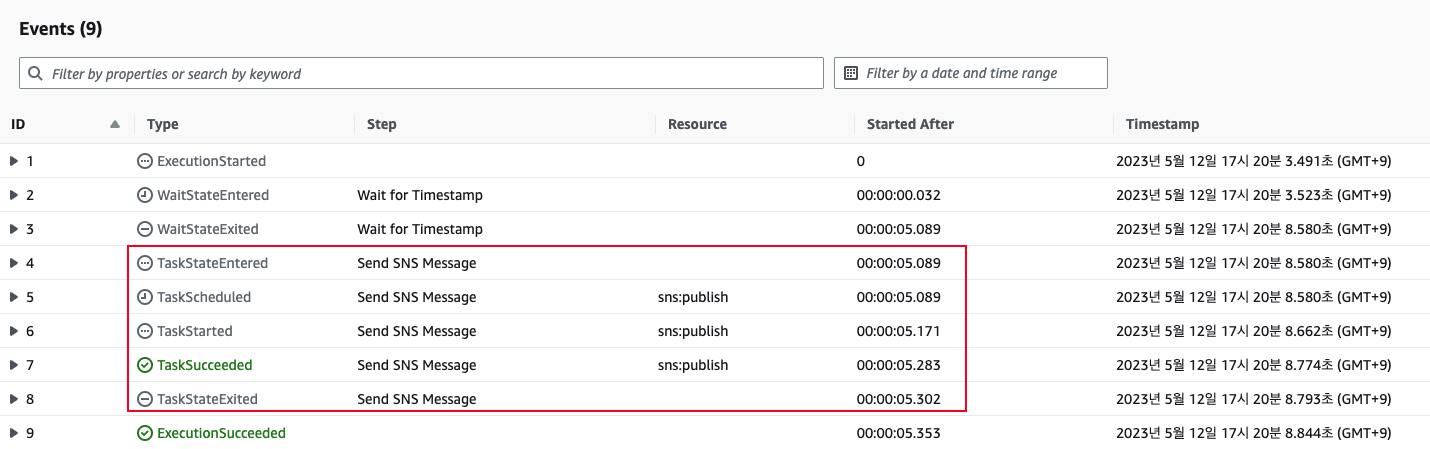Image resolution: width=1430 pixels, height=449 pixels.
Task: Click the WaitStateEntered clock icon
Action: (145, 195)
